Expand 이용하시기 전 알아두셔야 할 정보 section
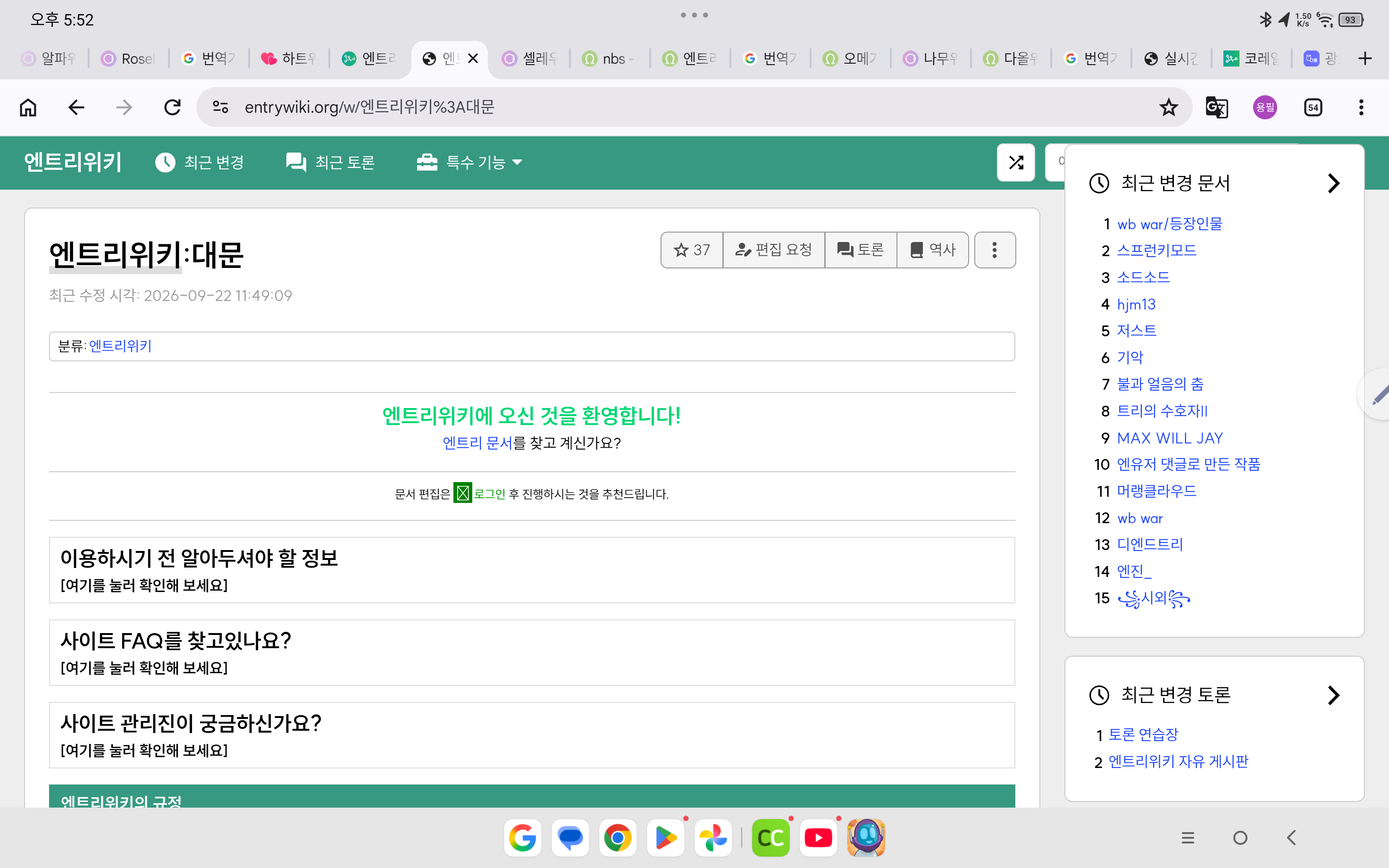The height and width of the screenshot is (868, 1389). (x=532, y=570)
